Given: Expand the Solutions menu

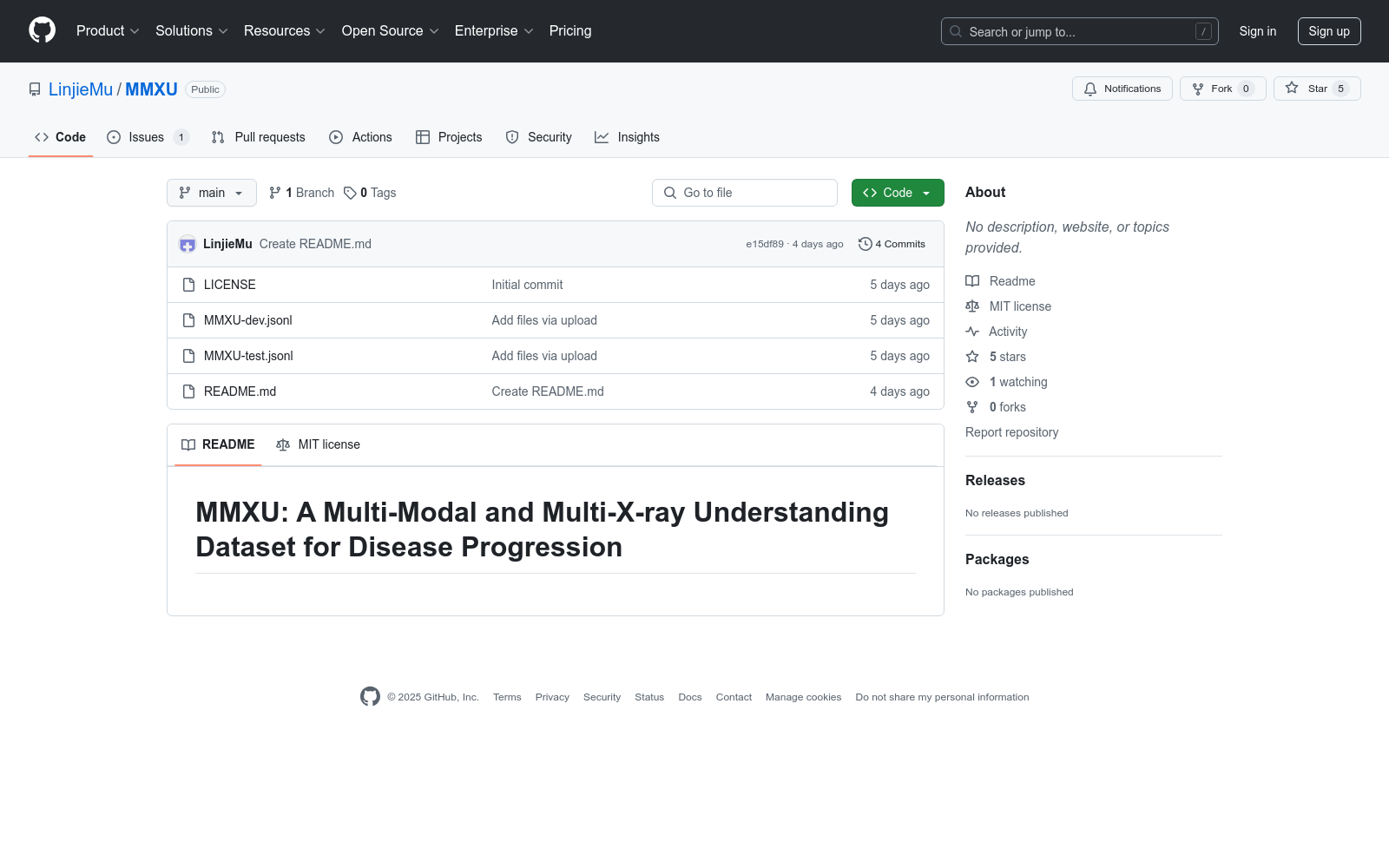Looking at the screenshot, I should [192, 31].
